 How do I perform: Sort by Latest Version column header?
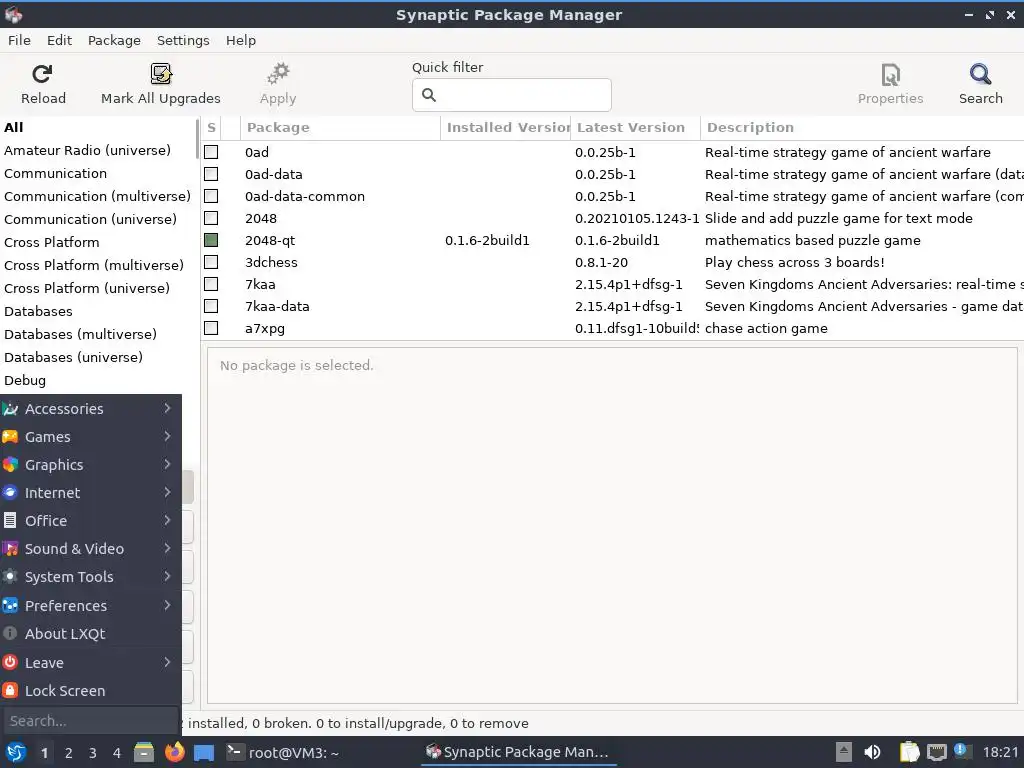[635, 127]
